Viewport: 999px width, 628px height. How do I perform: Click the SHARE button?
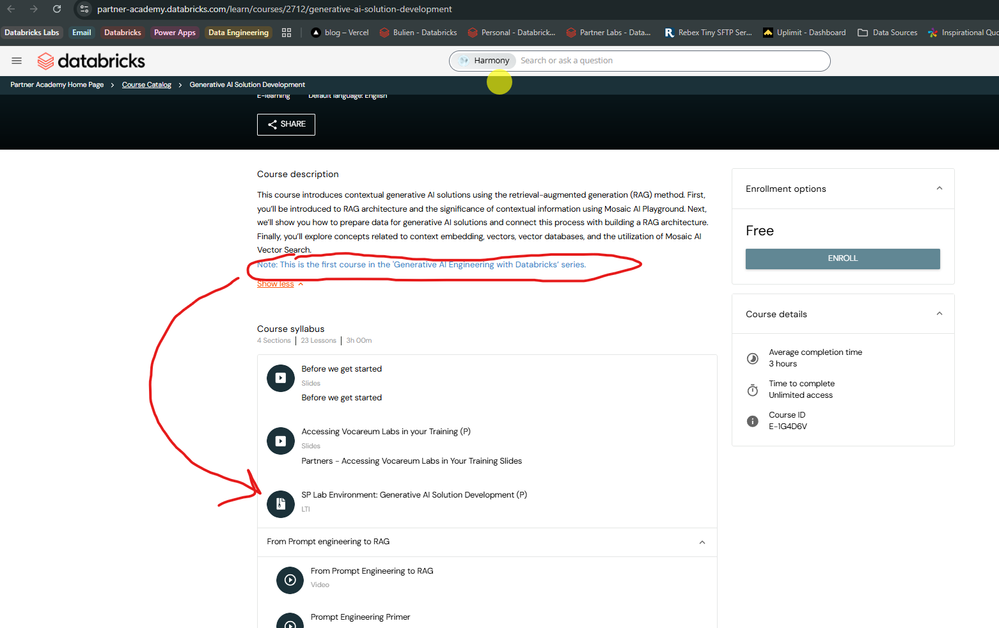pos(286,124)
